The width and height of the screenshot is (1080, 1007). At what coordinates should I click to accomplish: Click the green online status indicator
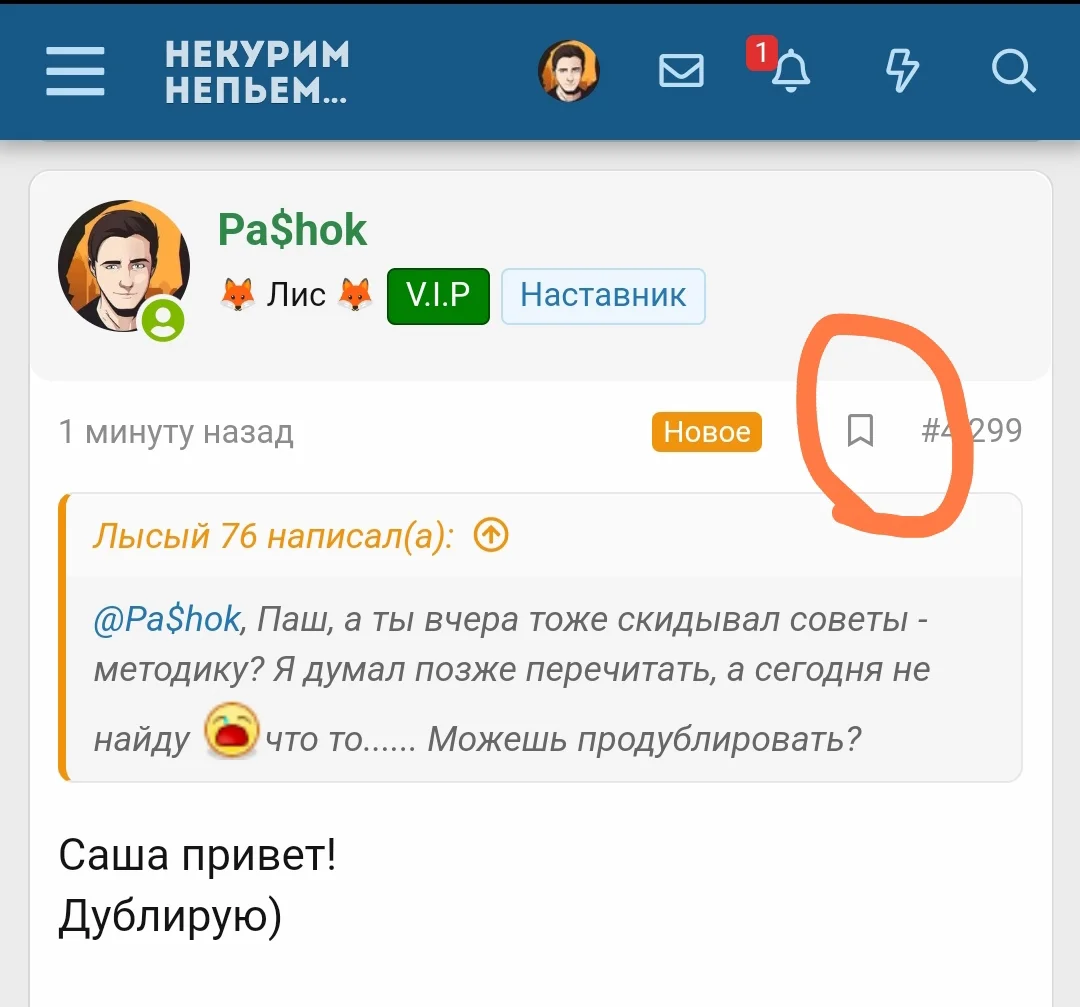pyautogui.click(x=163, y=320)
